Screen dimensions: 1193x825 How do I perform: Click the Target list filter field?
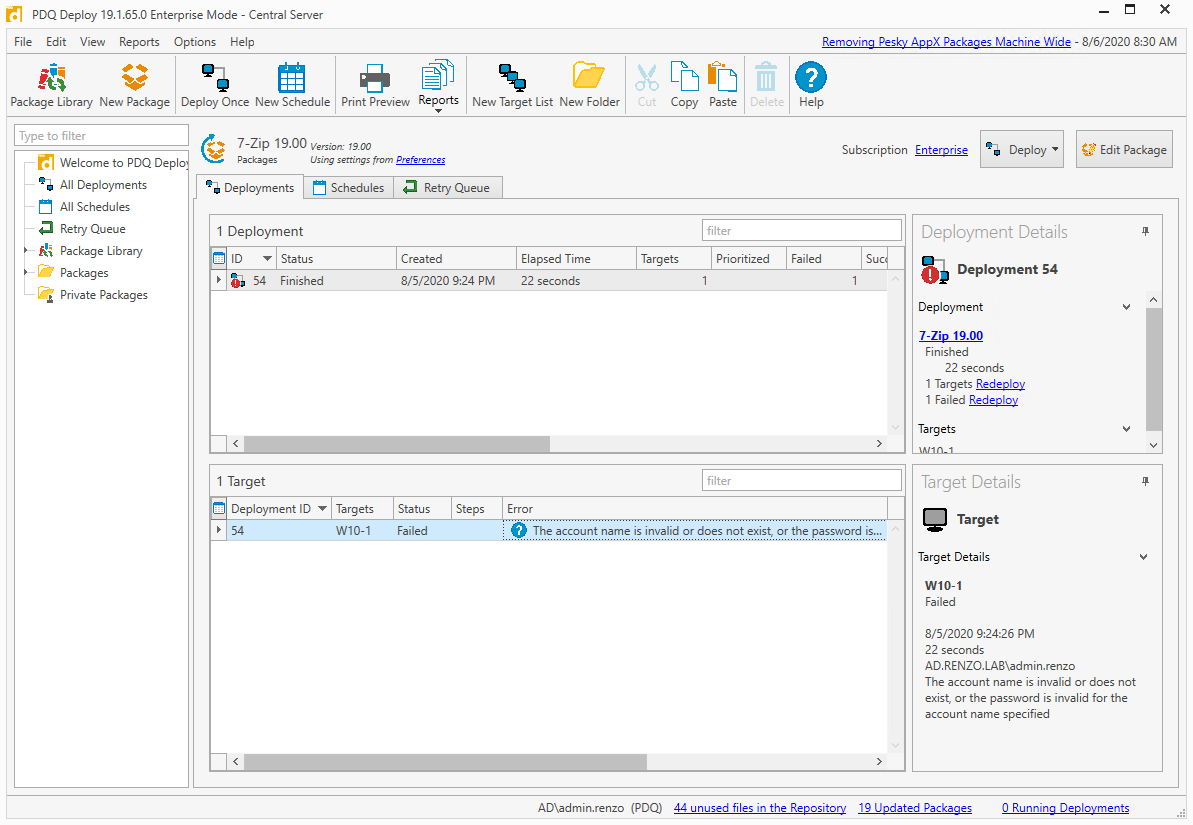801,480
